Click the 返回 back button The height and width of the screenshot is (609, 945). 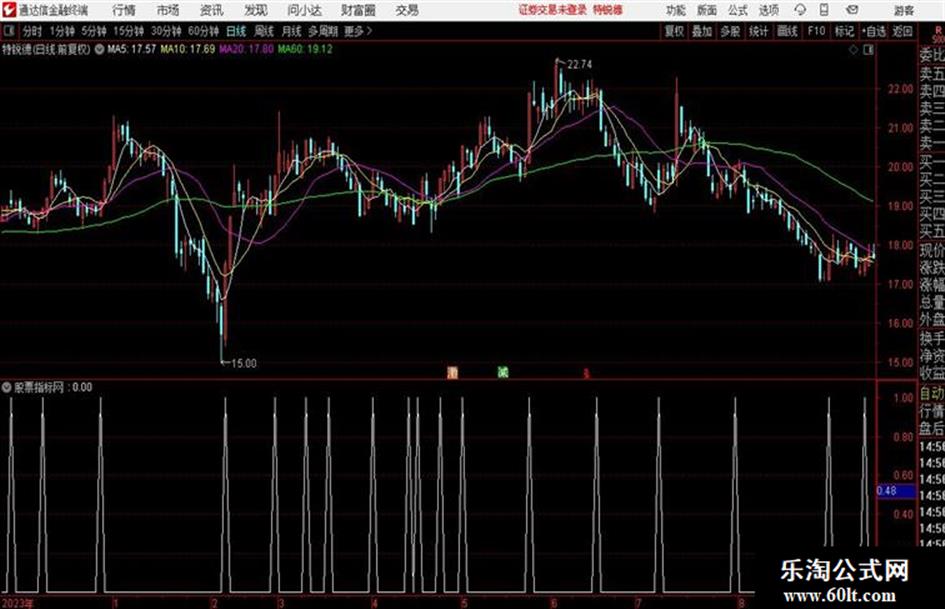902,31
